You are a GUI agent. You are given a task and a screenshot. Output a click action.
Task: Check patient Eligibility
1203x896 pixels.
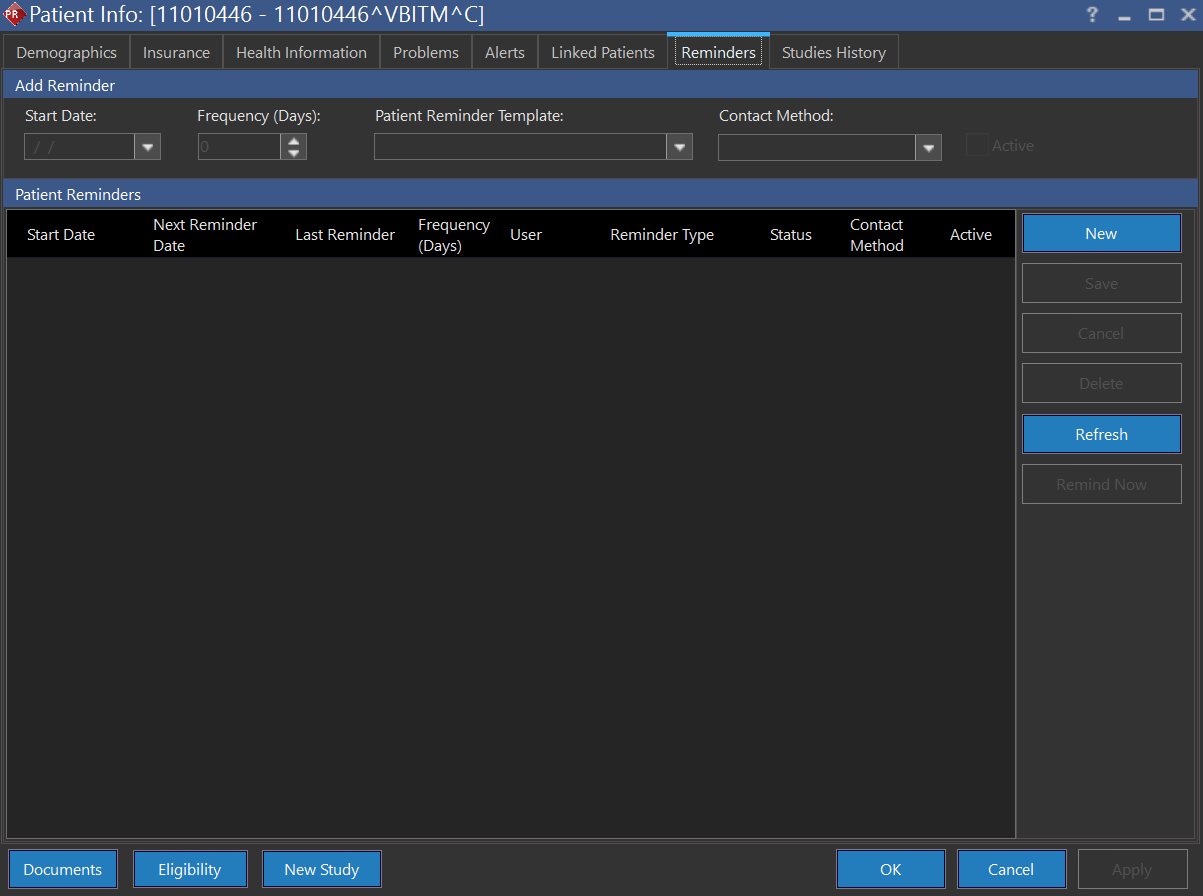190,869
